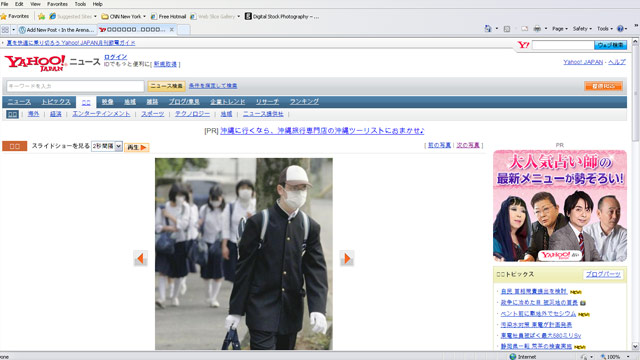Close the Yahoo Japan tab
The height and width of the screenshot is (360, 640).
[172, 29]
